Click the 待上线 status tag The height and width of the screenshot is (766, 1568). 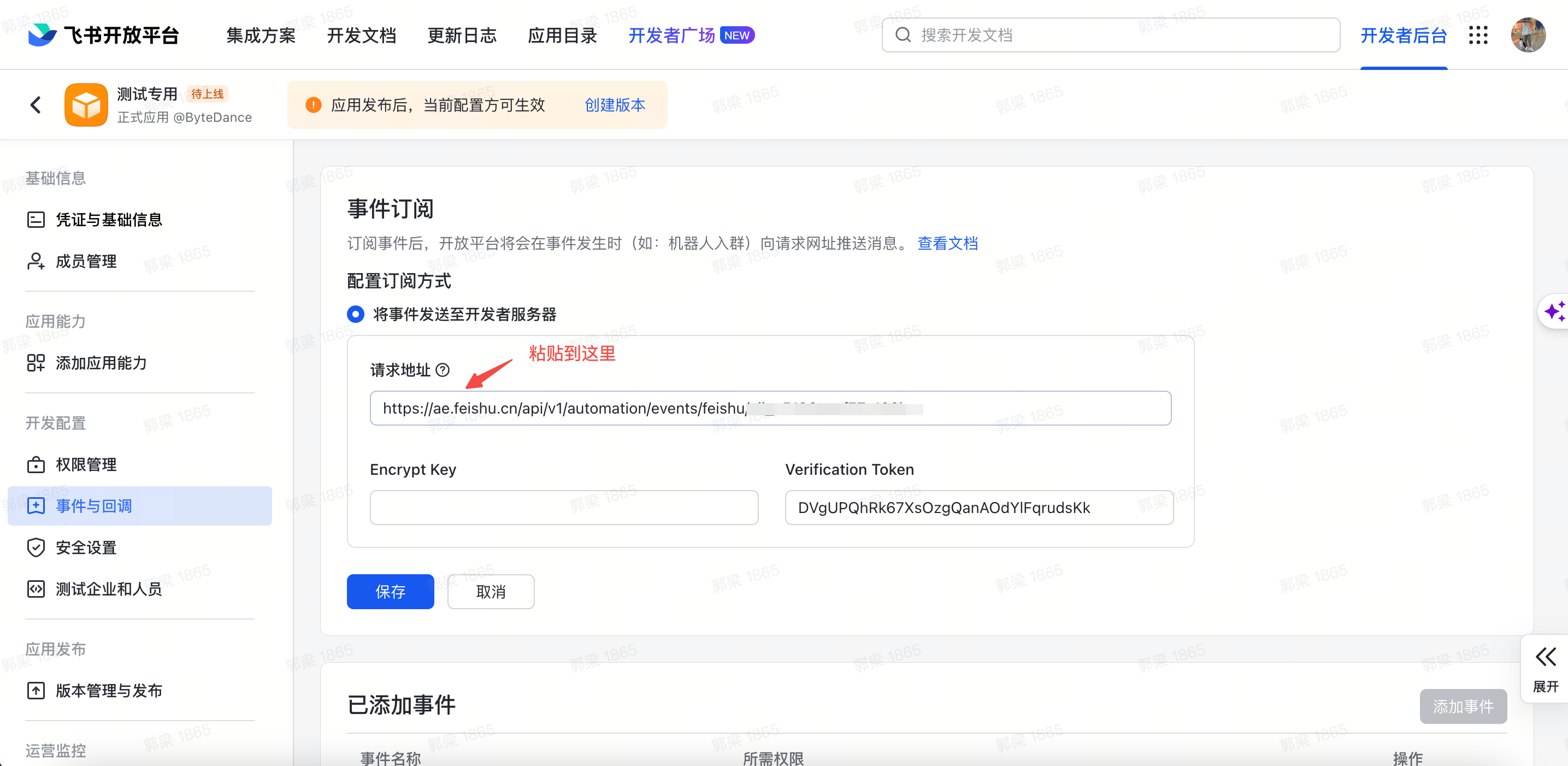point(208,94)
